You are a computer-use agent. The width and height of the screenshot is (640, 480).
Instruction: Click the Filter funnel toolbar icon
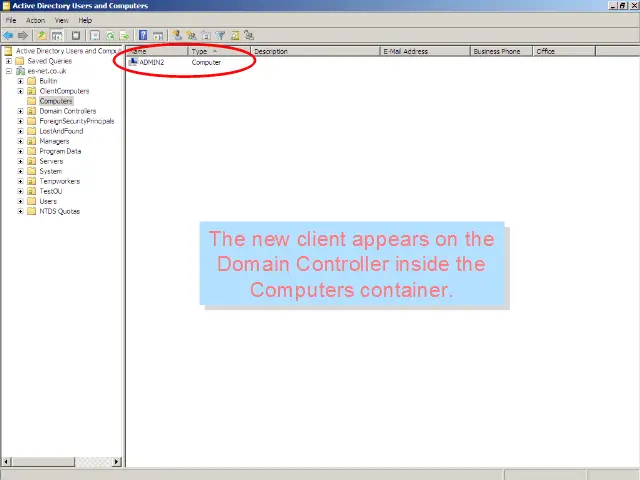pyautogui.click(x=221, y=36)
